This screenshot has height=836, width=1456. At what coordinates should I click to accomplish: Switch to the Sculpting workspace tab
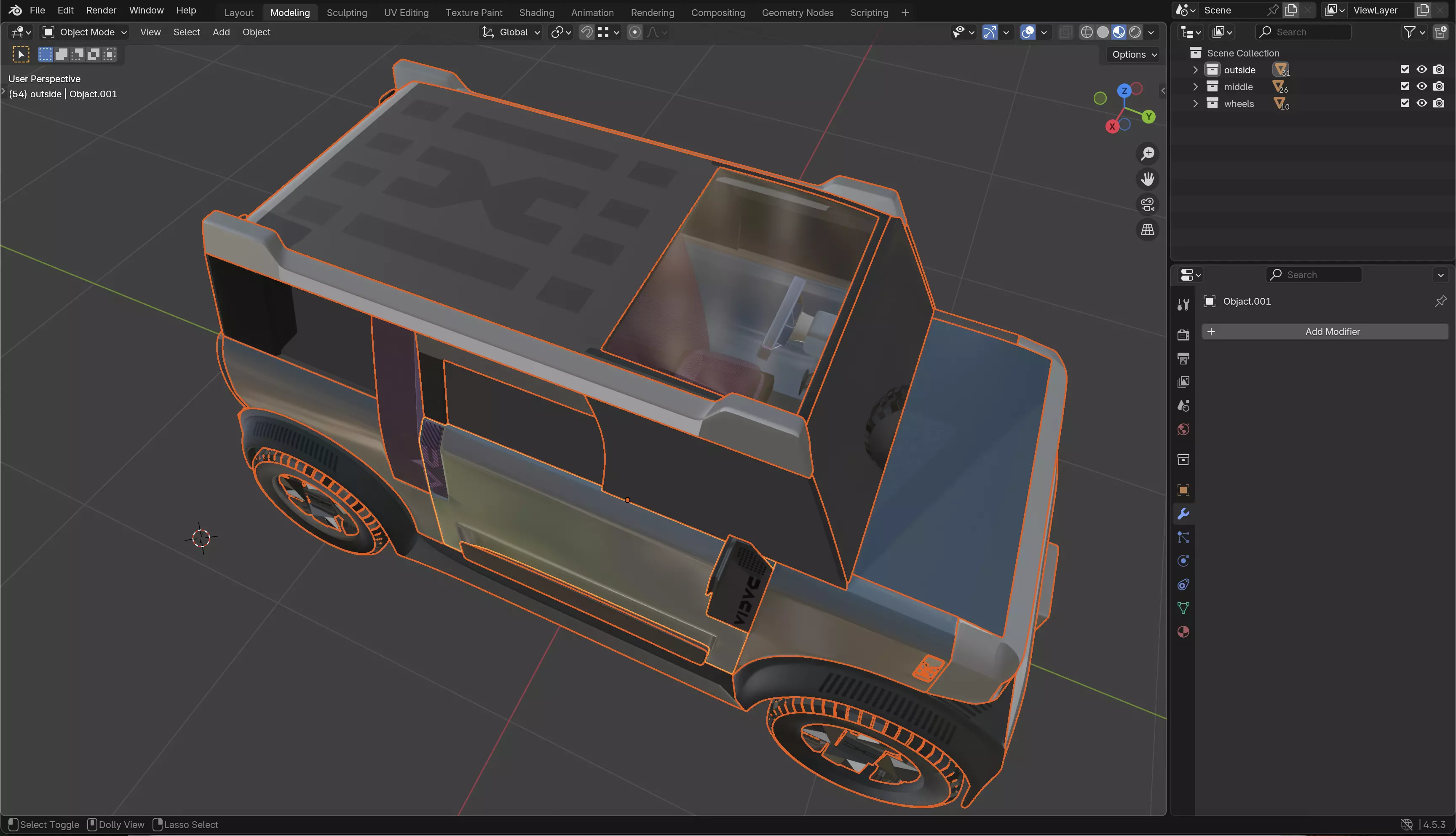click(x=347, y=13)
